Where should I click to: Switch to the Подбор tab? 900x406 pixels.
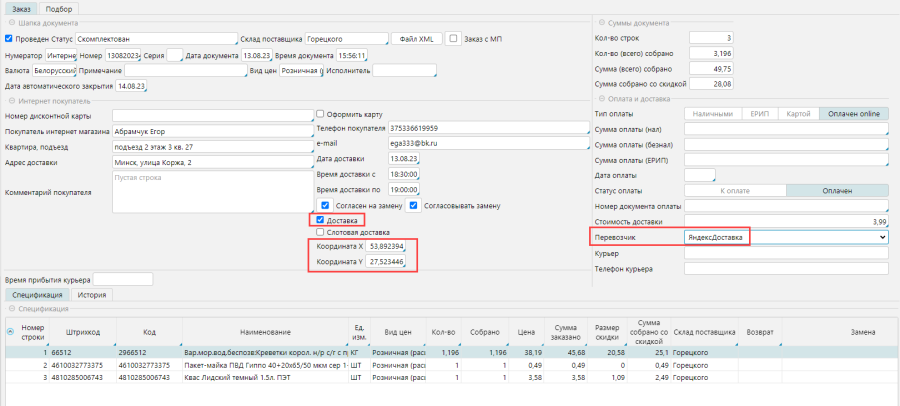60,8
